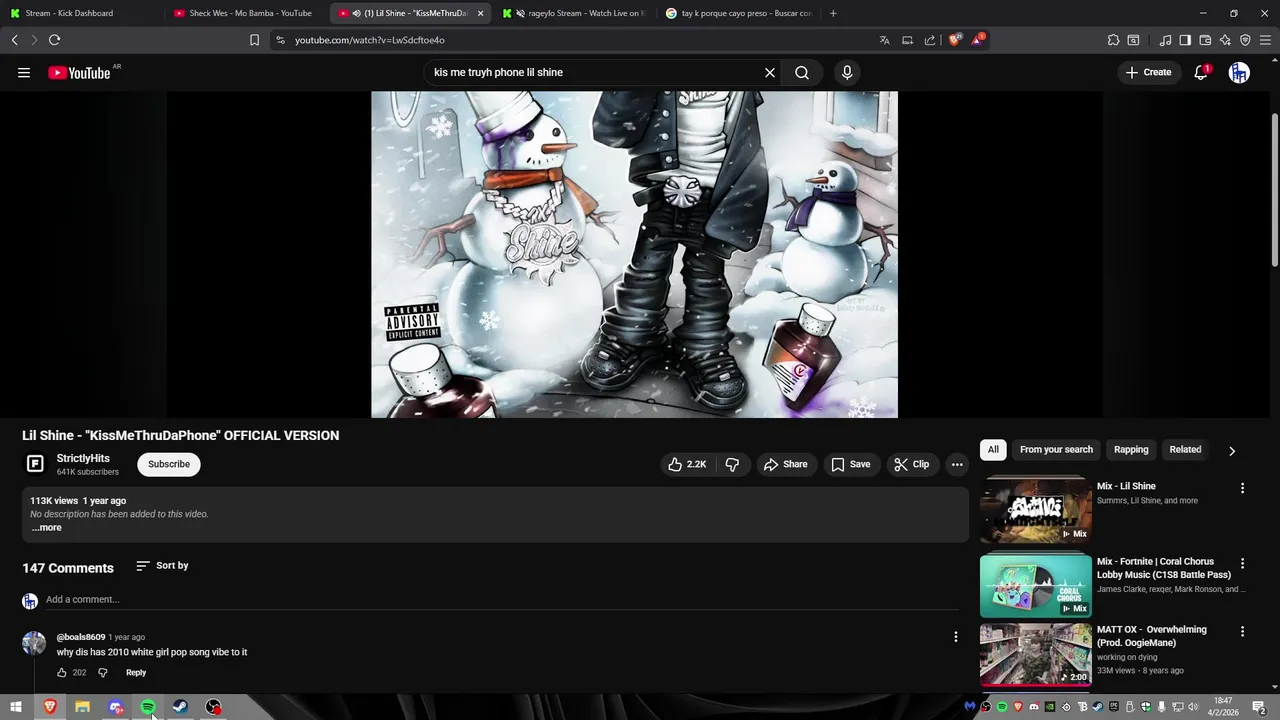1280x720 pixels.
Task: Open the video's three-dot more actions
Action: [x=957, y=464]
